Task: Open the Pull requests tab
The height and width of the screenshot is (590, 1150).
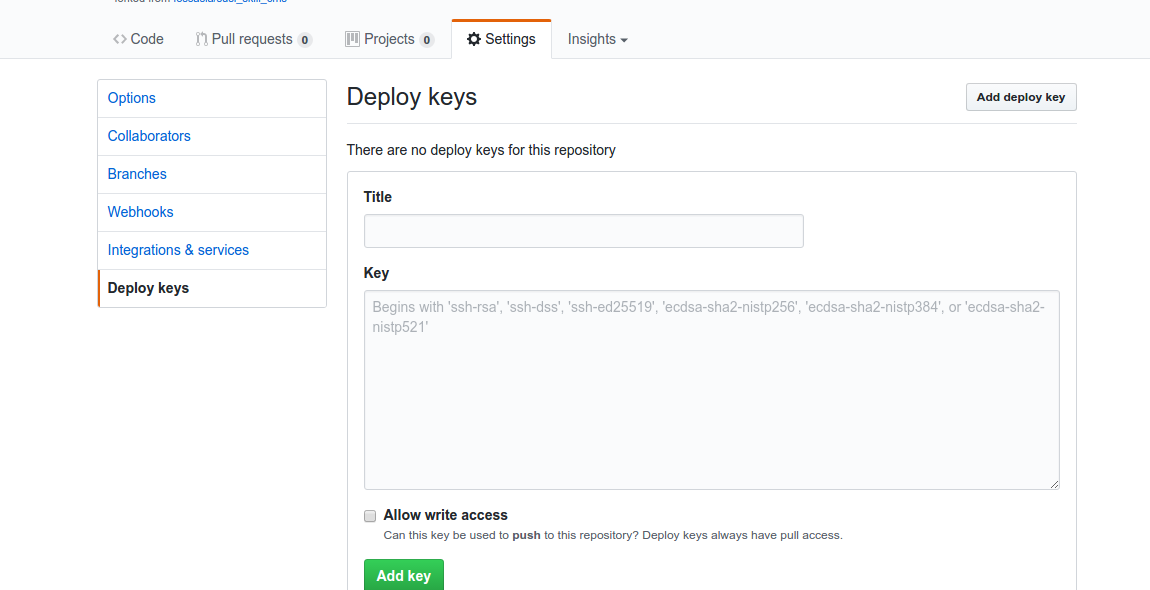Action: (x=254, y=39)
